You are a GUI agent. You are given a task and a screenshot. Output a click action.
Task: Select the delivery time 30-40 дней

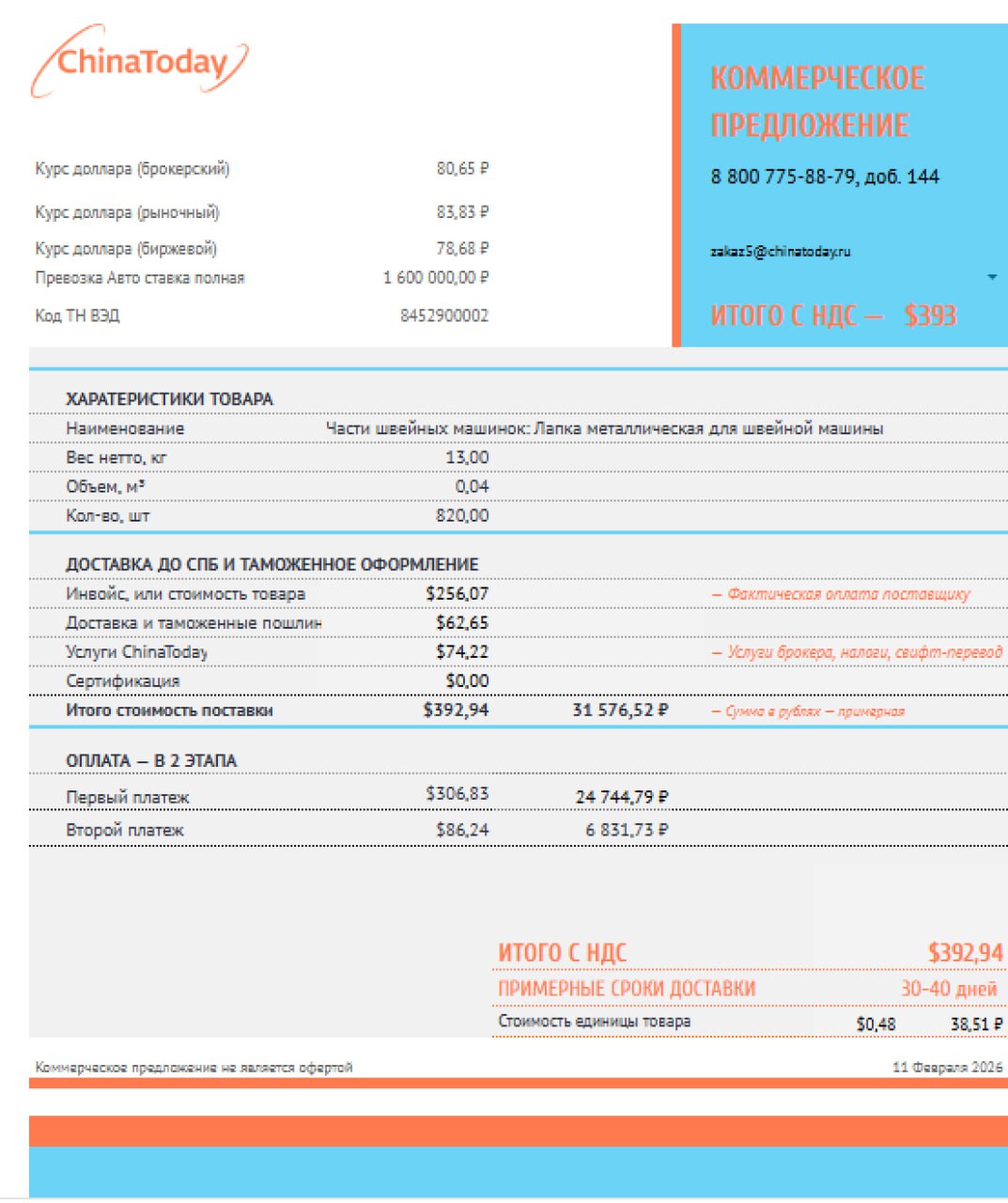click(x=948, y=990)
